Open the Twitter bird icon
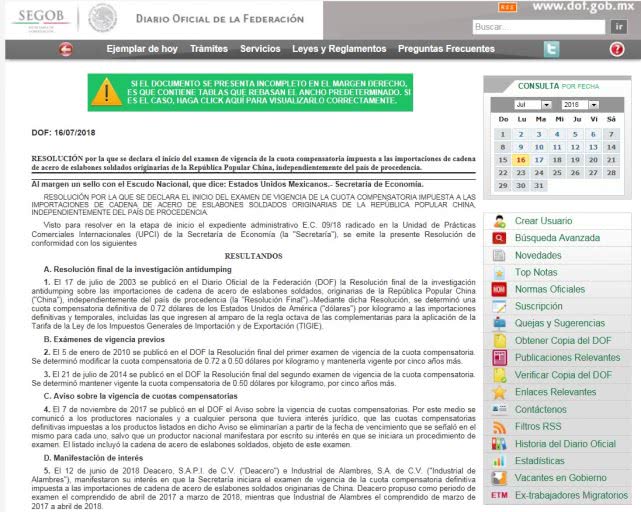The image size is (641, 512). [x=551, y=49]
